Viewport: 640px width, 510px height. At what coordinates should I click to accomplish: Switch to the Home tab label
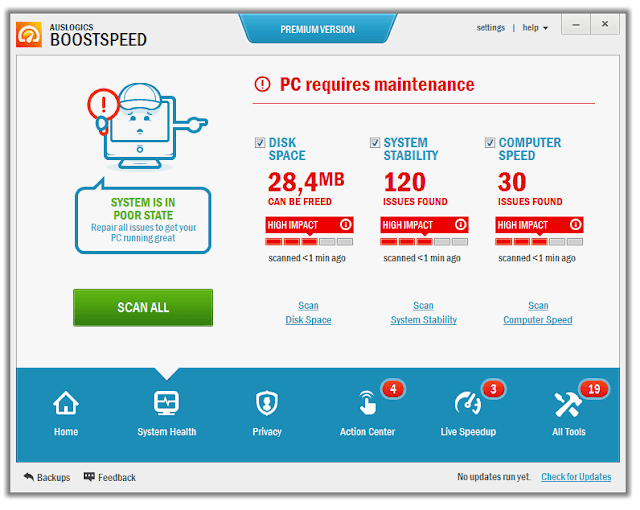66,432
